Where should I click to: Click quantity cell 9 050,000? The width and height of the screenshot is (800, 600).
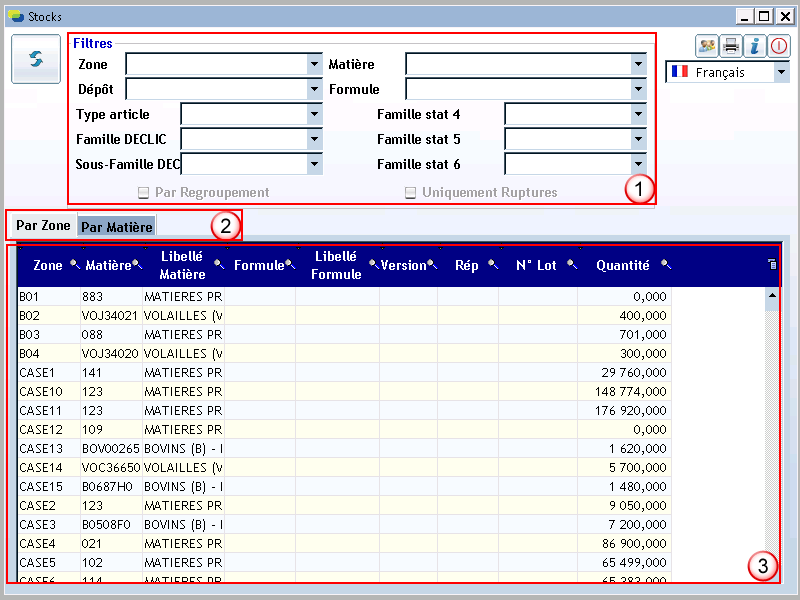(624, 506)
